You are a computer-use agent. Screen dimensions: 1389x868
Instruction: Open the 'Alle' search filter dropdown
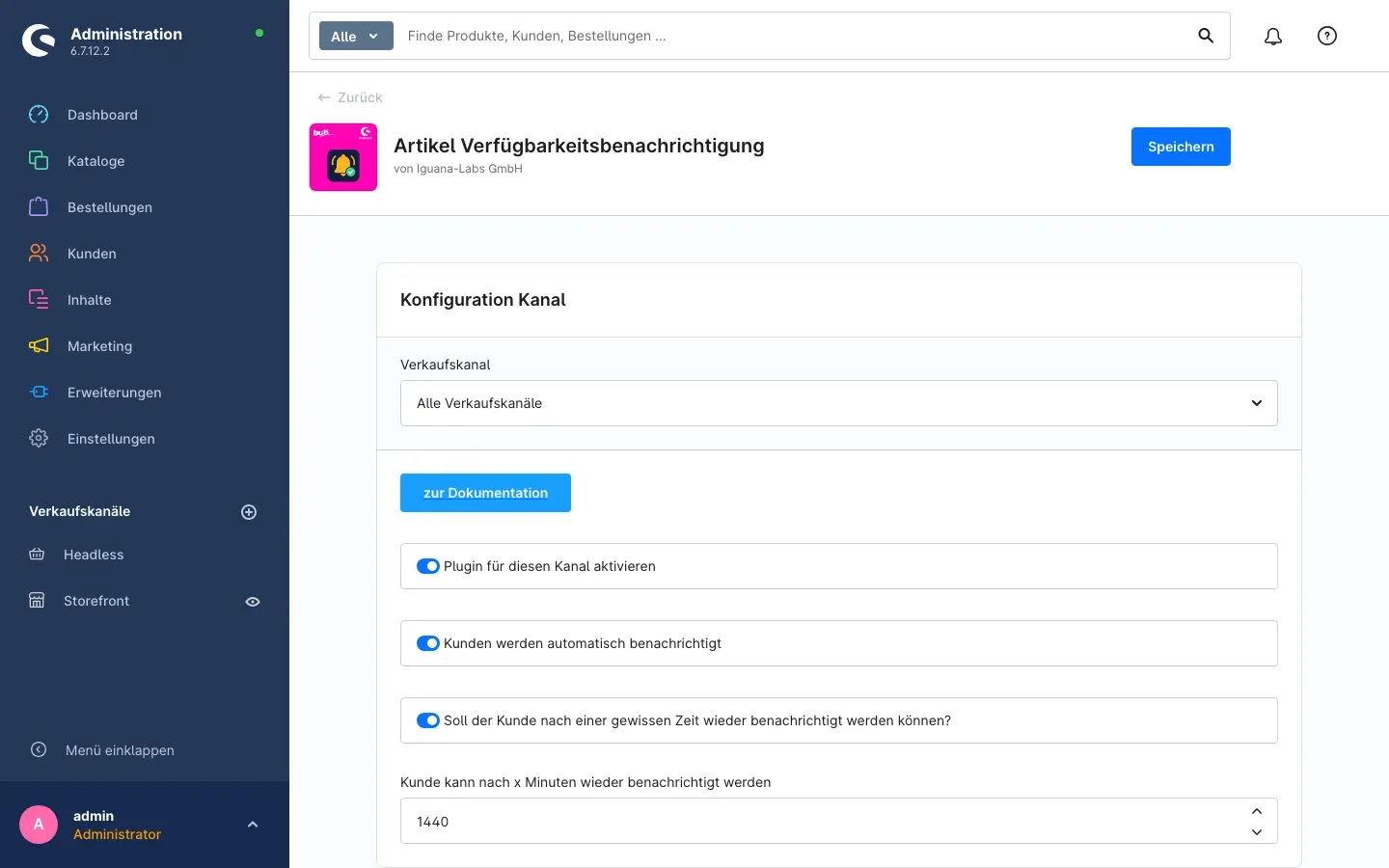(356, 36)
